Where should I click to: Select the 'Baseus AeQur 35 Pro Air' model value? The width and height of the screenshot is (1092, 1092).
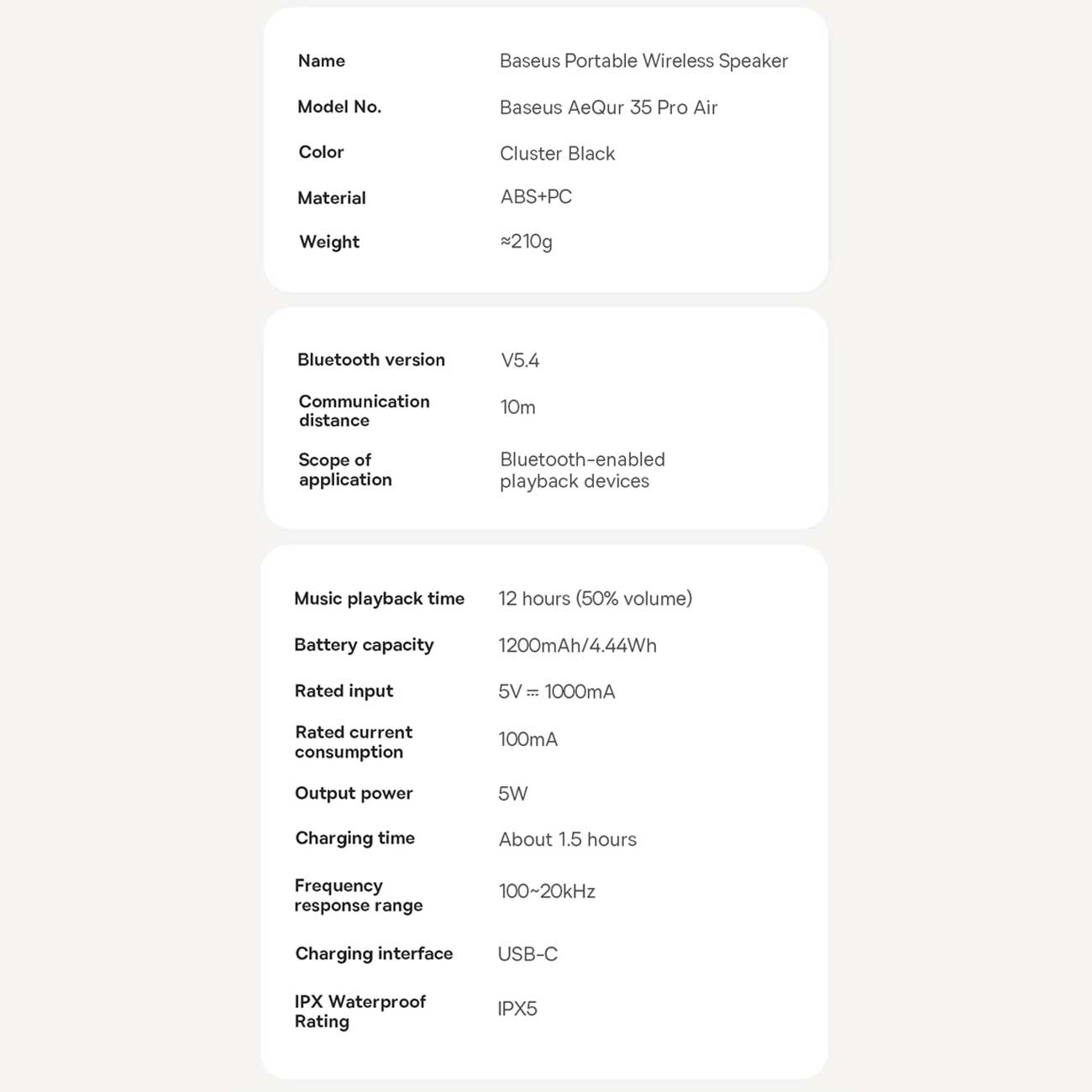click(608, 108)
